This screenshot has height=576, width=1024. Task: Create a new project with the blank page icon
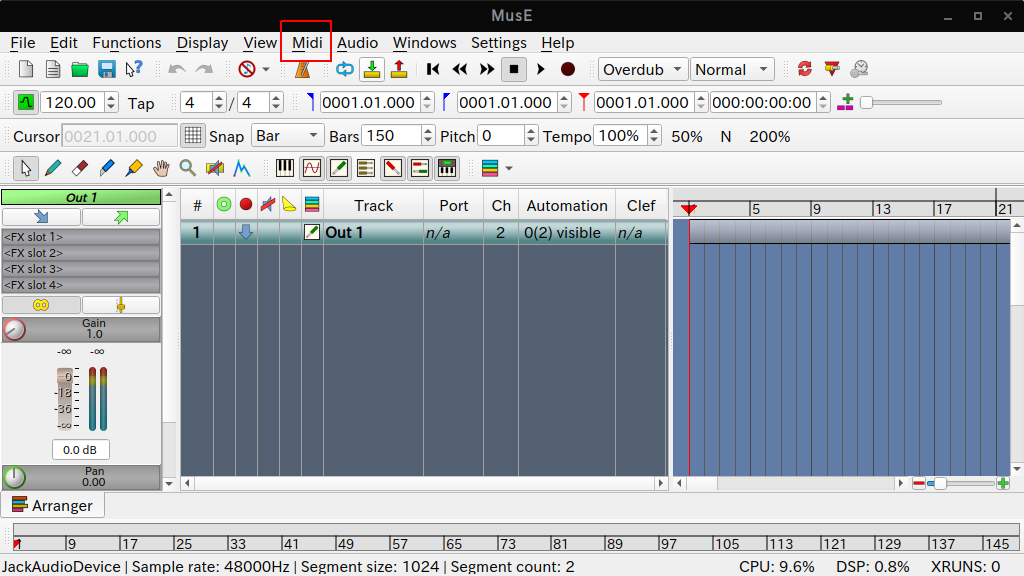tap(26, 69)
